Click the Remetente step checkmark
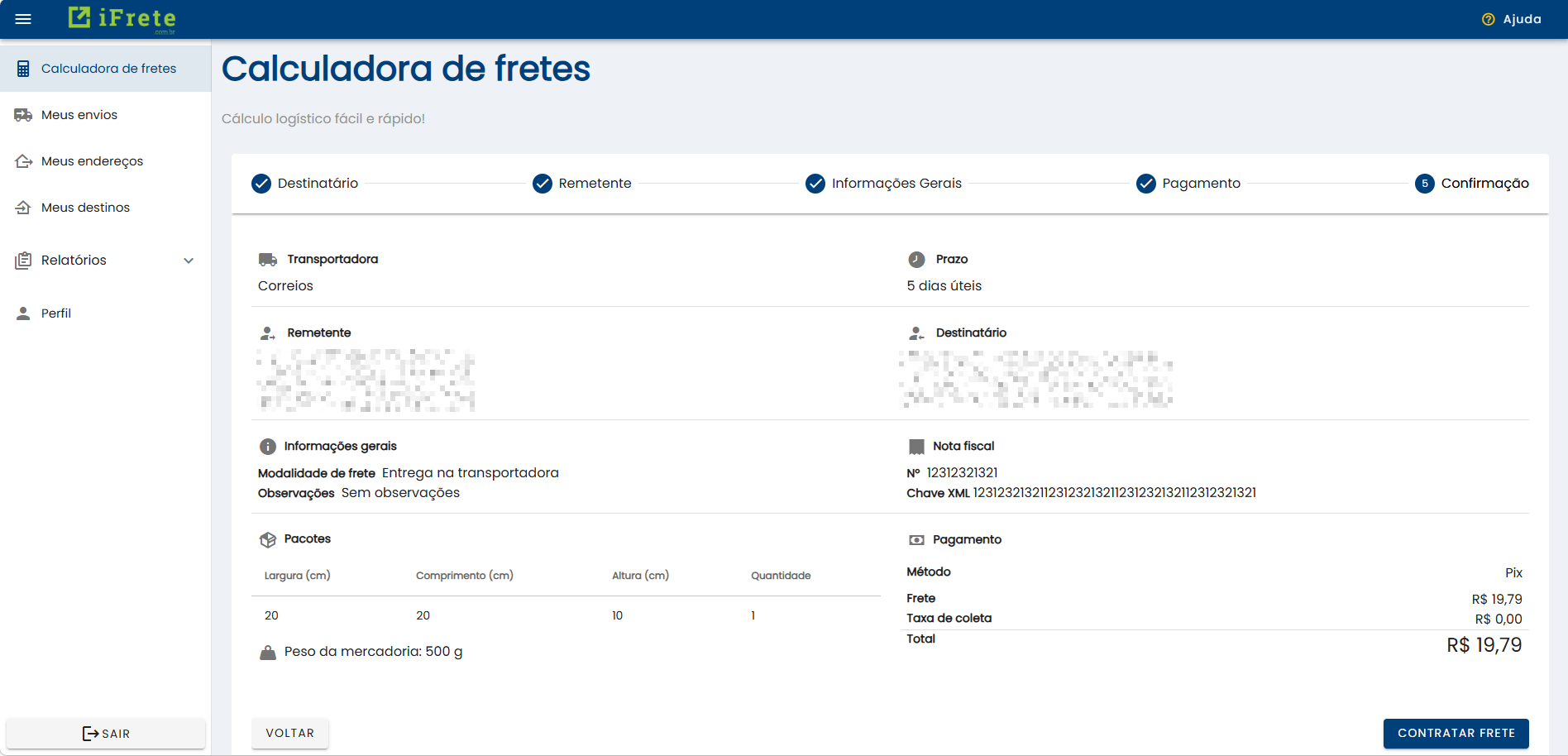This screenshot has width=1568, height=756. pos(542,184)
